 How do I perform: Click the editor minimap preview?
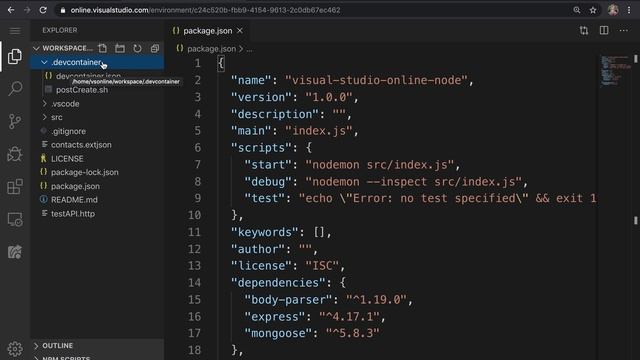(615, 71)
